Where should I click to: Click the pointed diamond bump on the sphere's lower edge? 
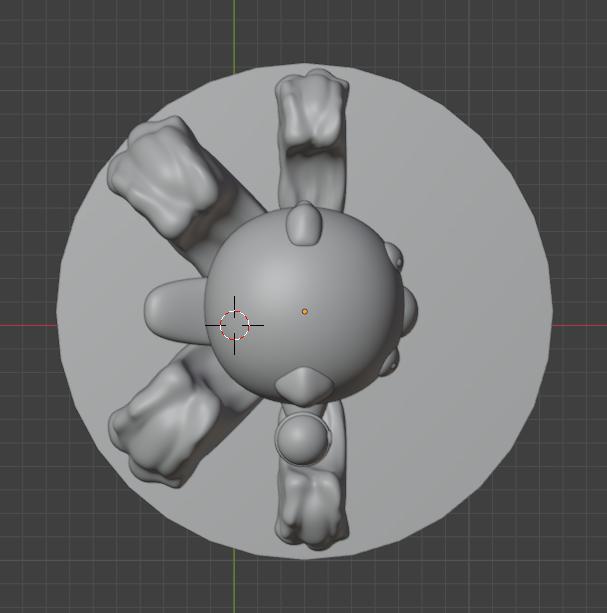click(x=304, y=385)
